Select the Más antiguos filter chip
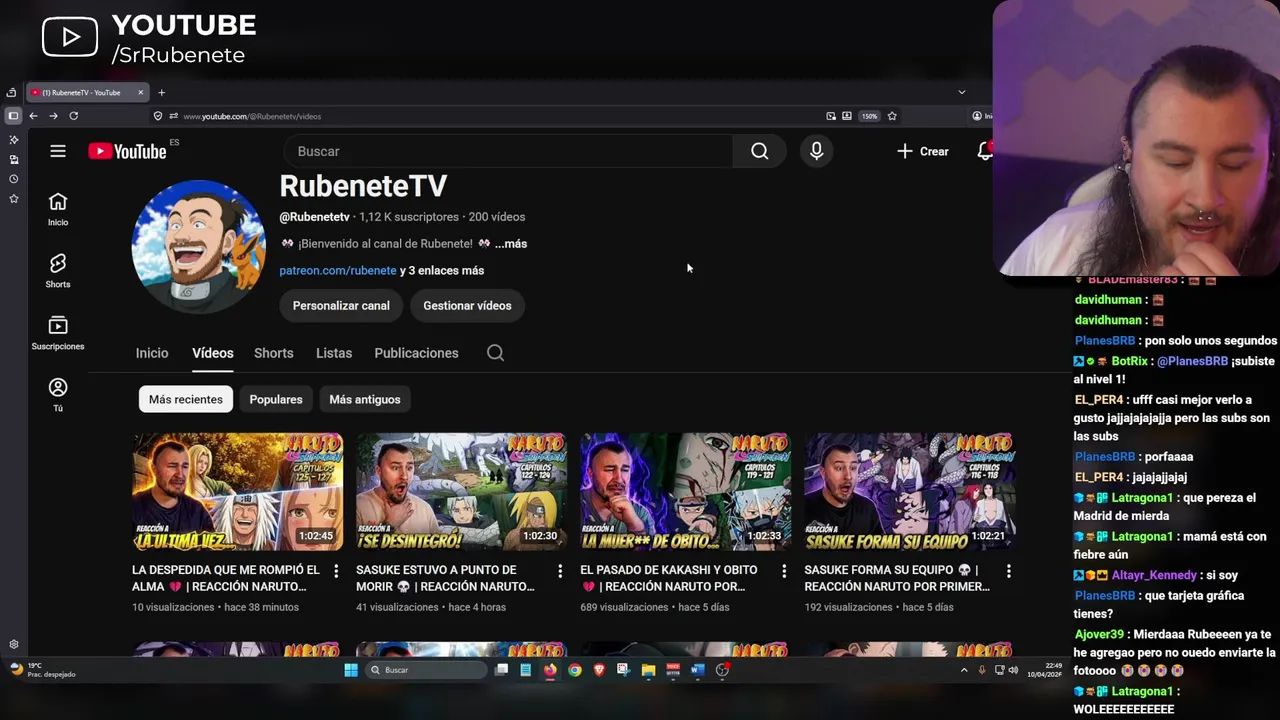Viewport: 1280px width, 720px height. click(365, 399)
